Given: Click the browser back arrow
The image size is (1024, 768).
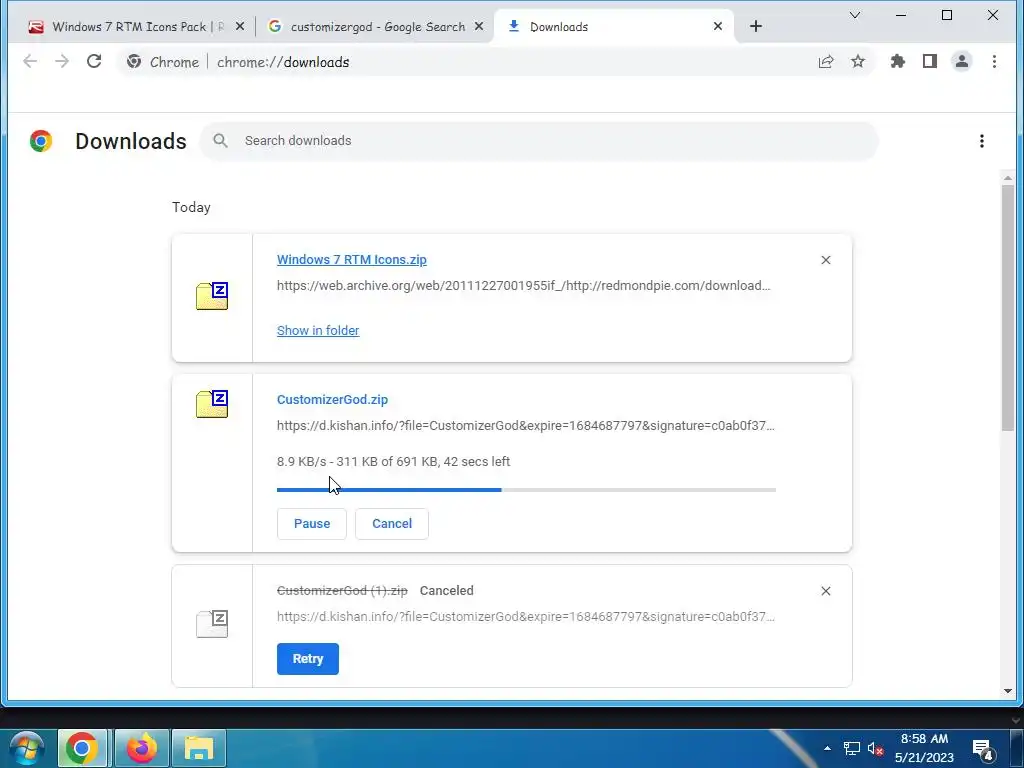Looking at the screenshot, I should coord(30,61).
